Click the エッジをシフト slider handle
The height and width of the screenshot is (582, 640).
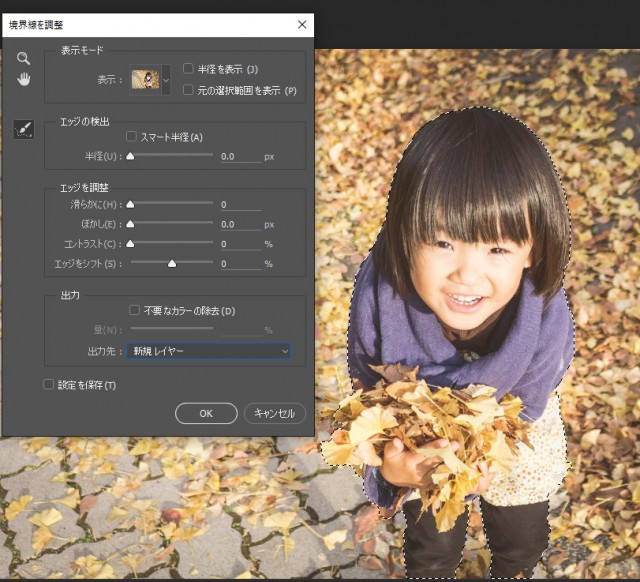coord(172,264)
